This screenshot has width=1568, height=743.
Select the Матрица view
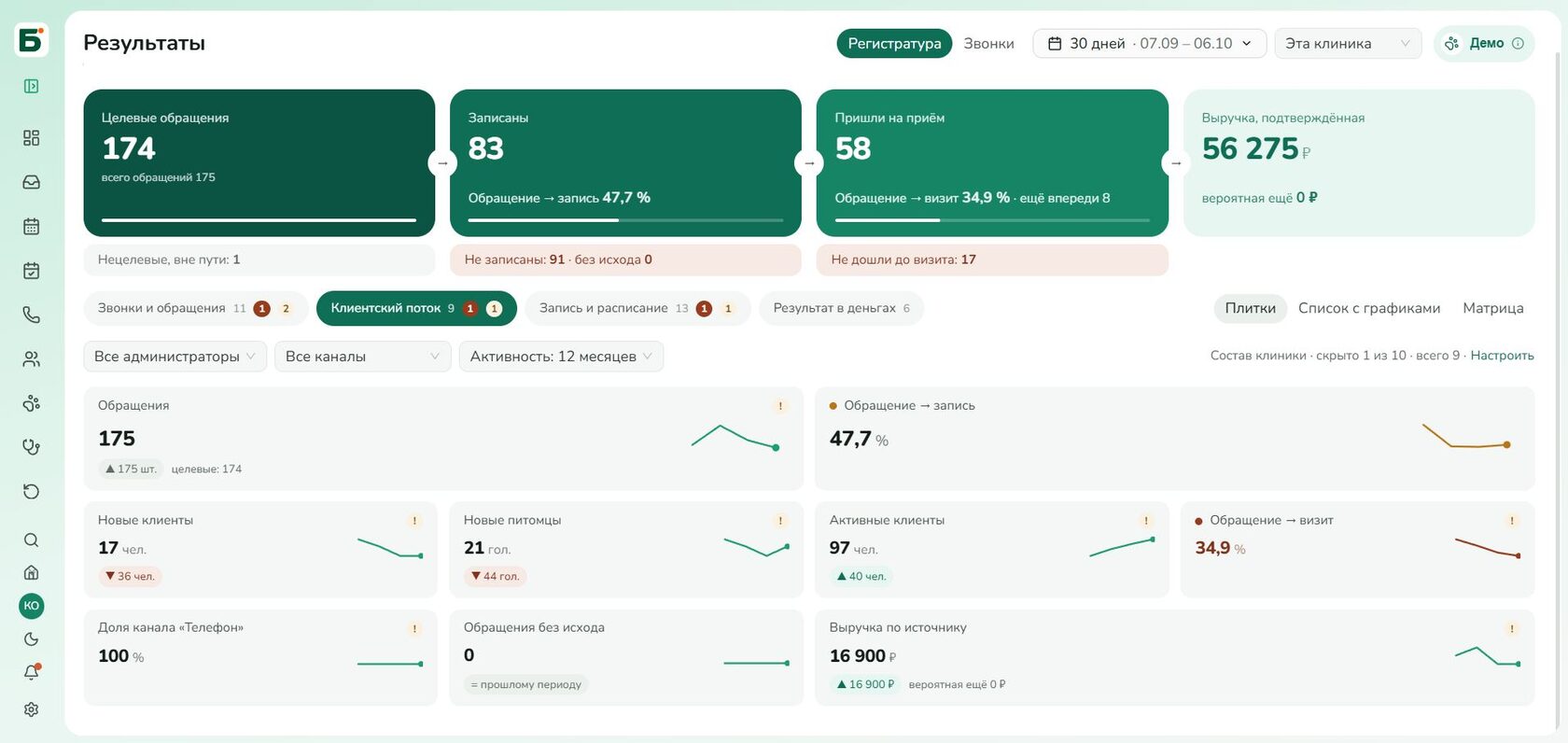tap(1493, 308)
